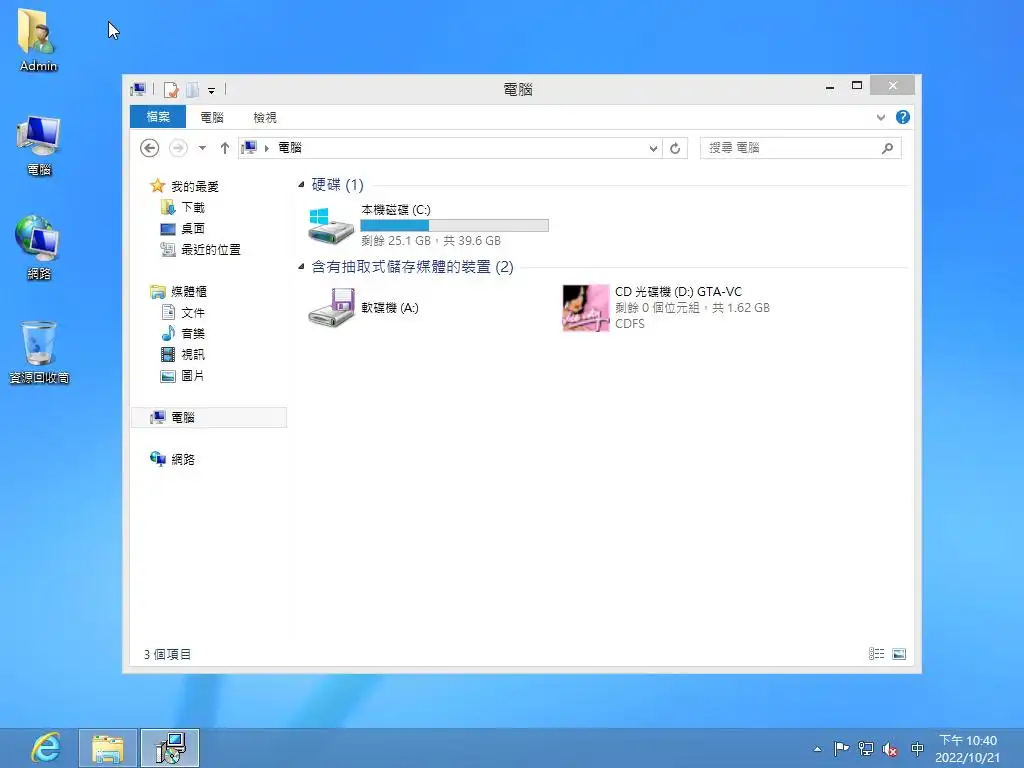
Task: Click the network tray icon
Action: click(x=865, y=748)
